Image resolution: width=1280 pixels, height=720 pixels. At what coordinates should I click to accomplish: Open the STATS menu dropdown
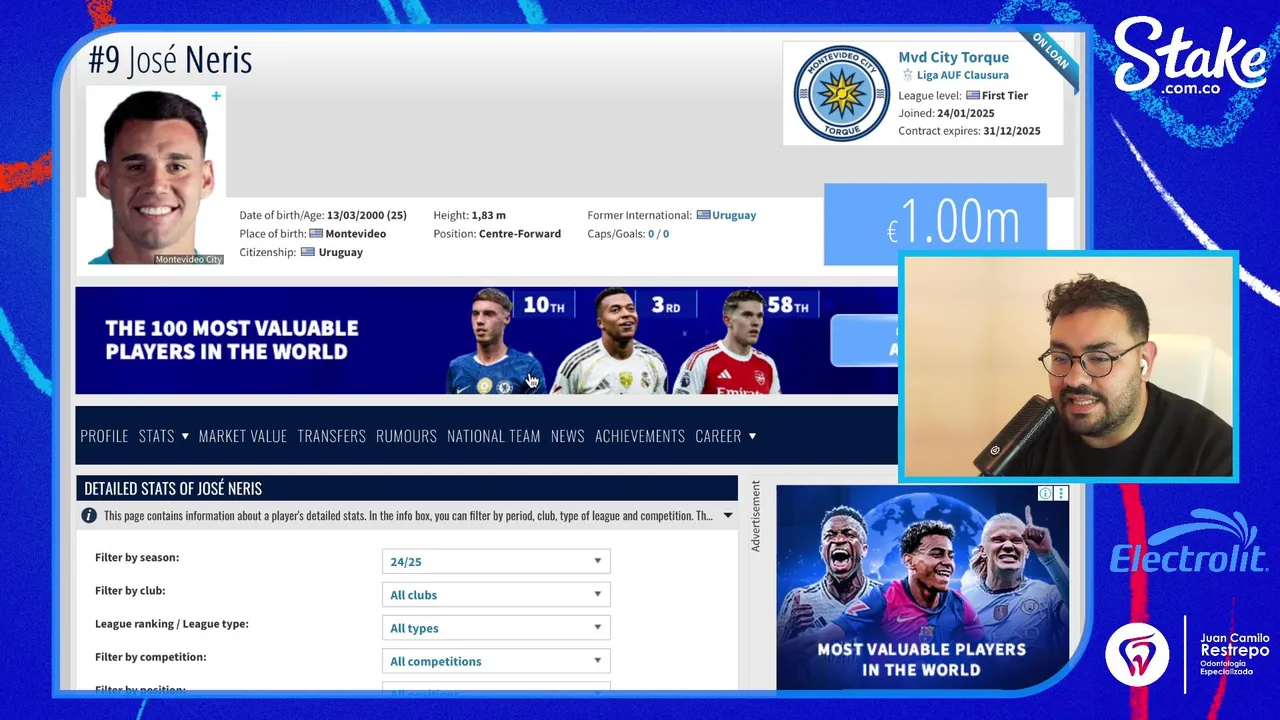coord(164,436)
